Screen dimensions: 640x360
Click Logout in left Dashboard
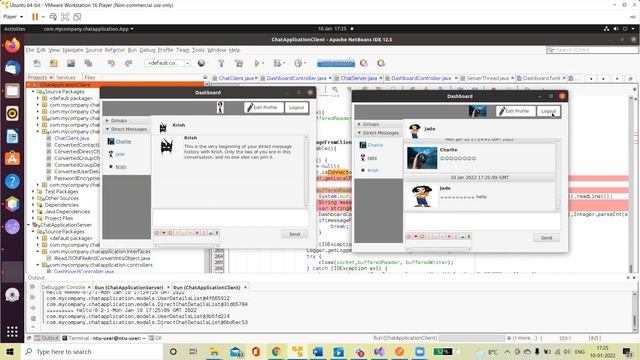click(x=296, y=107)
